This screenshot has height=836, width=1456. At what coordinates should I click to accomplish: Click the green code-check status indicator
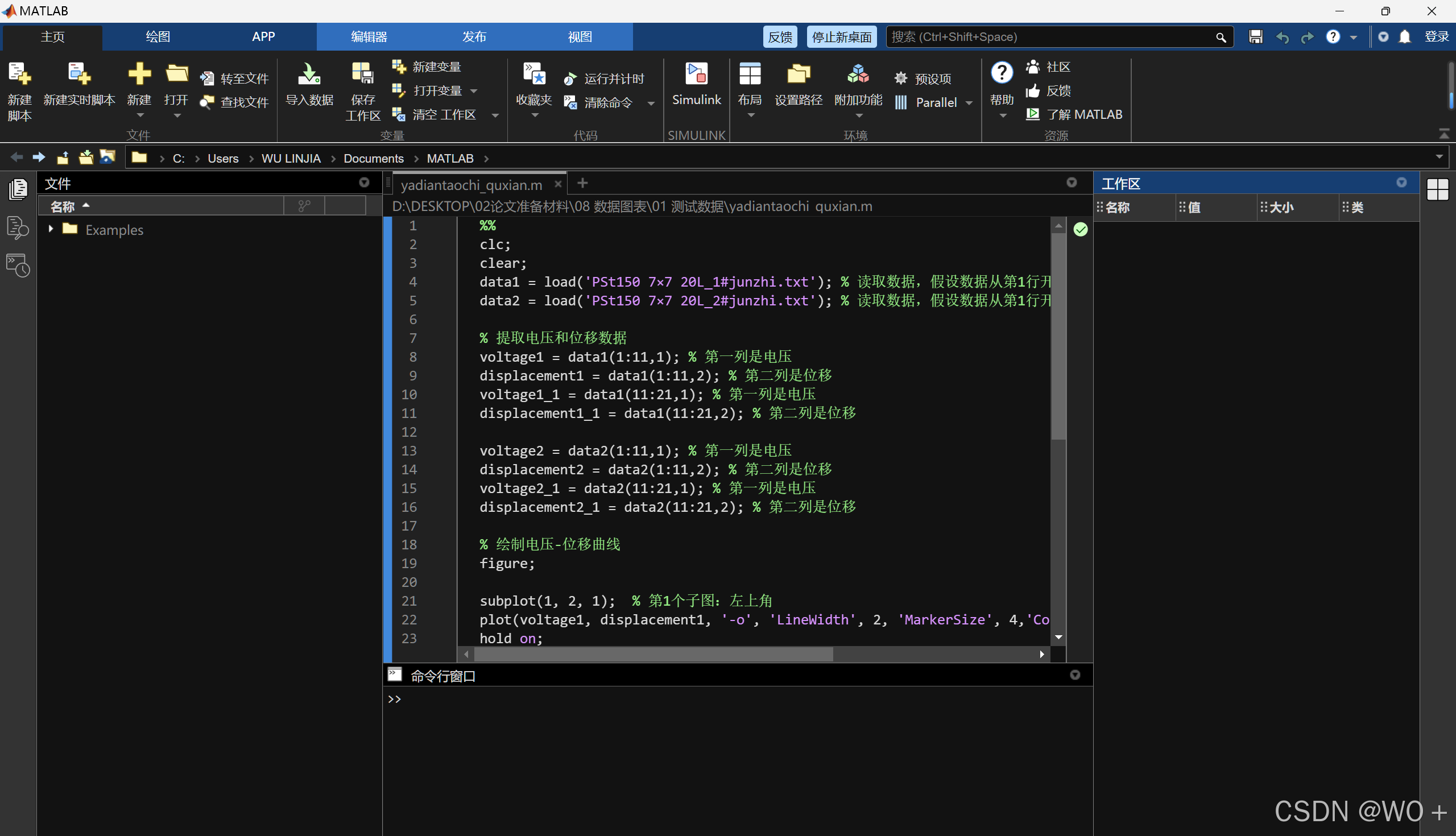(1080, 230)
